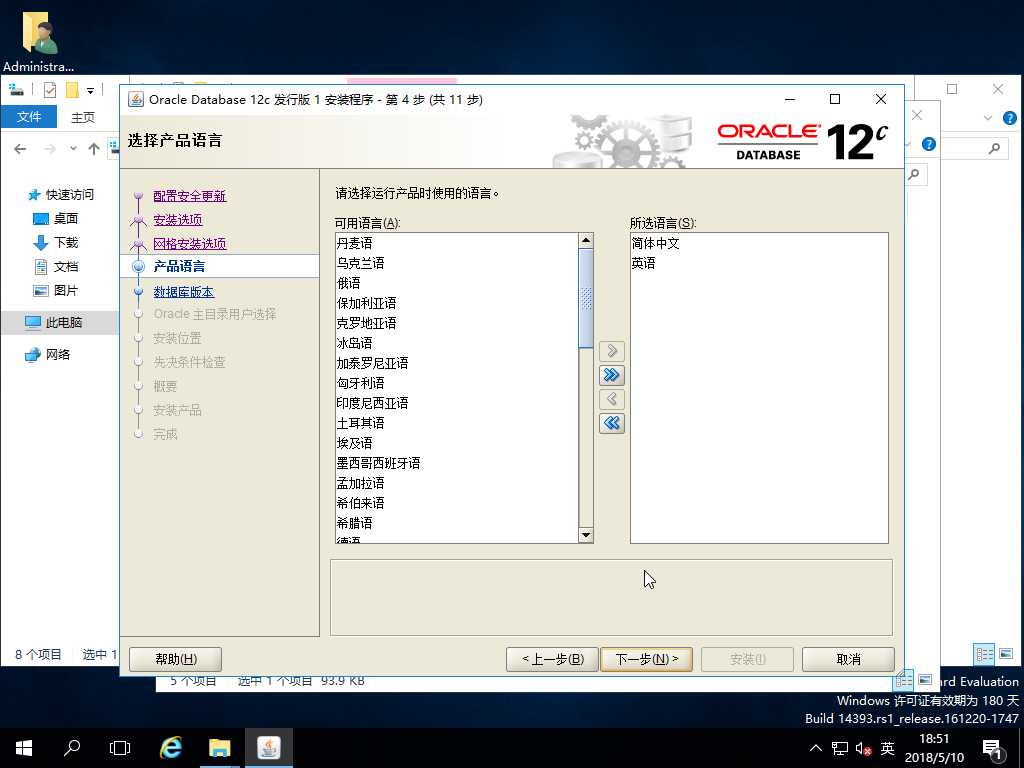
Task: Add all languages with double right arrow
Action: tap(612, 375)
